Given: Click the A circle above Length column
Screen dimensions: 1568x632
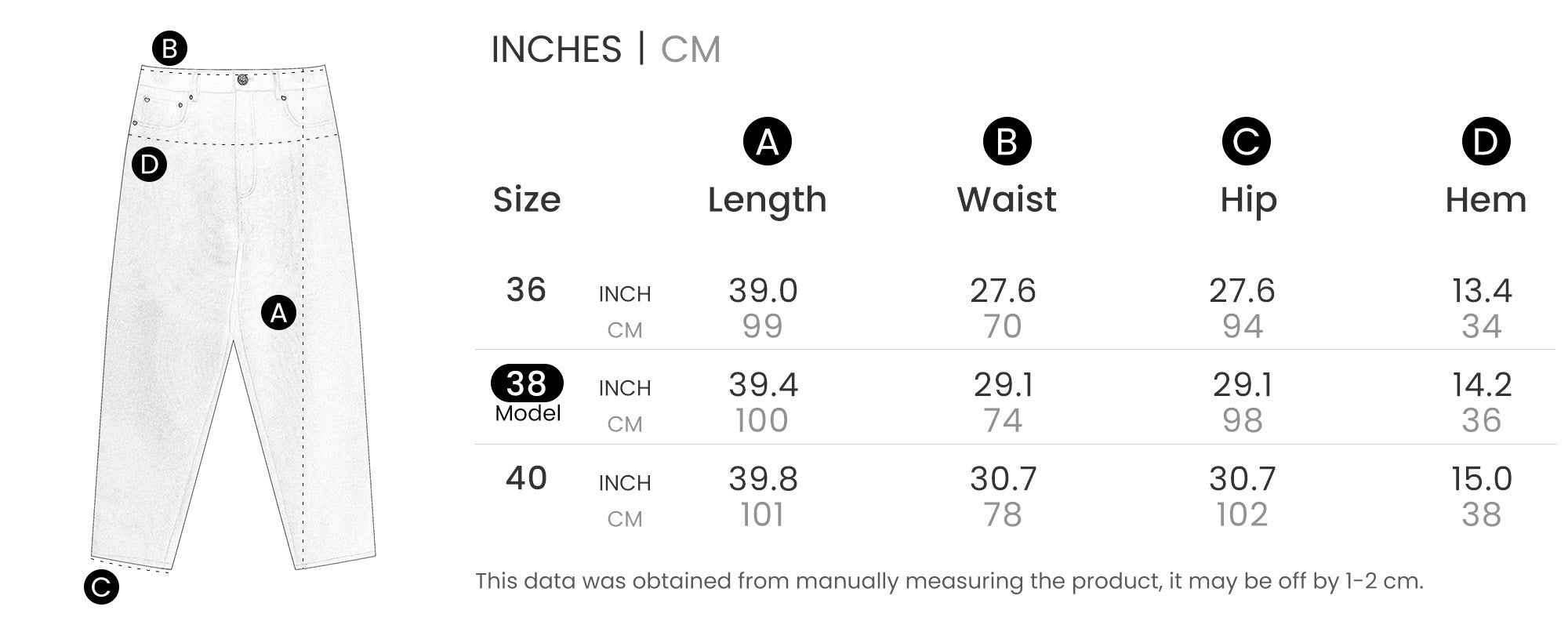Looking at the screenshot, I should [767, 142].
